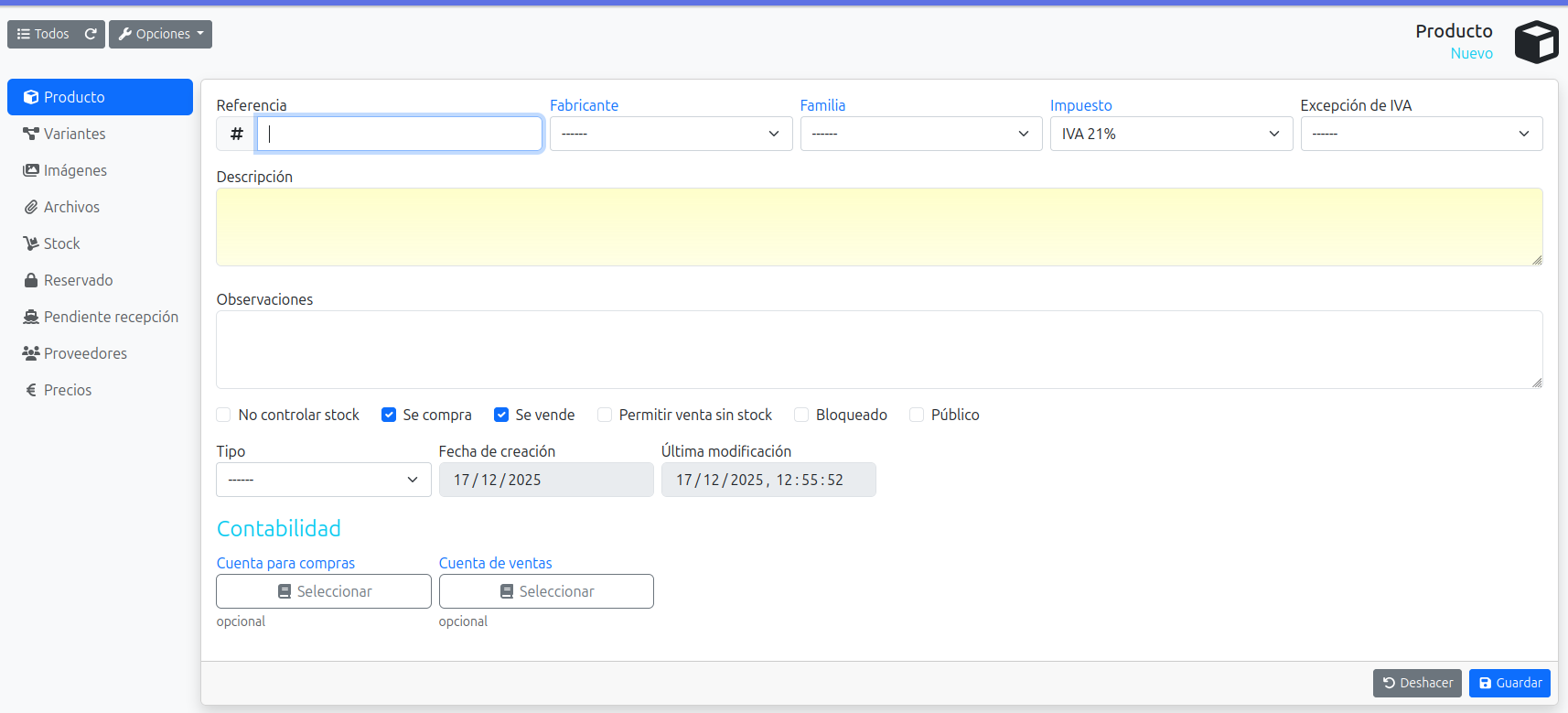The image size is (1568, 713).
Task: Open Archivos with the paperclip icon
Action: pos(71,207)
